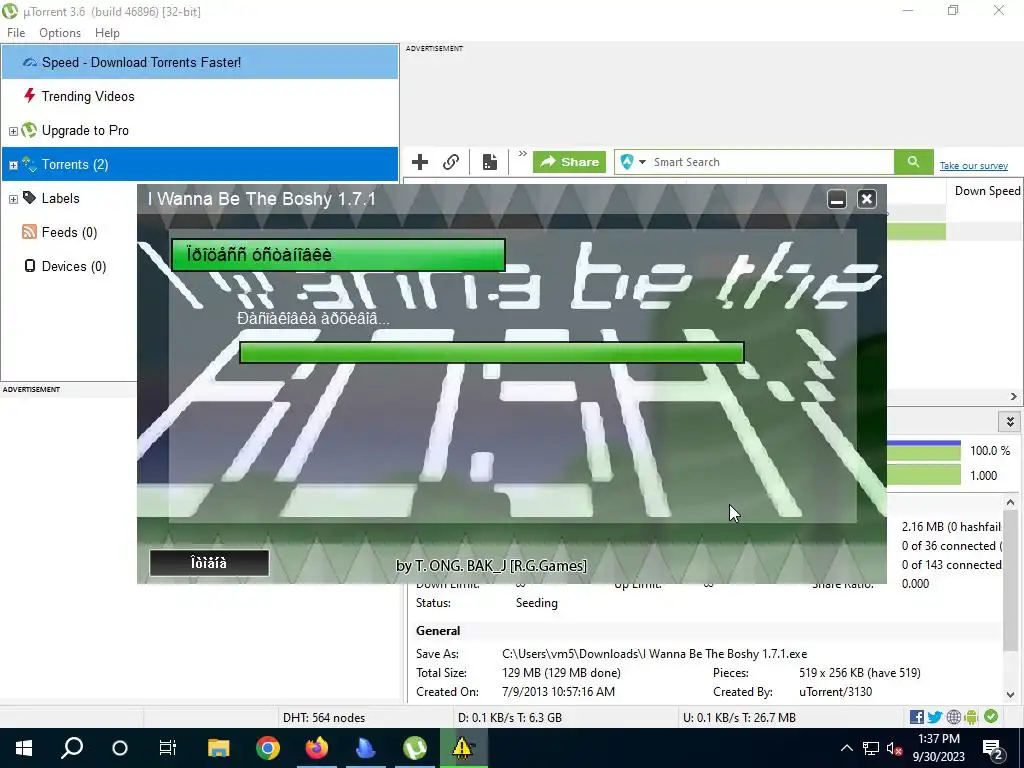Screen dimensions: 1024x768
Task: Click the Labels tag icon
Action: [x=29, y=197]
